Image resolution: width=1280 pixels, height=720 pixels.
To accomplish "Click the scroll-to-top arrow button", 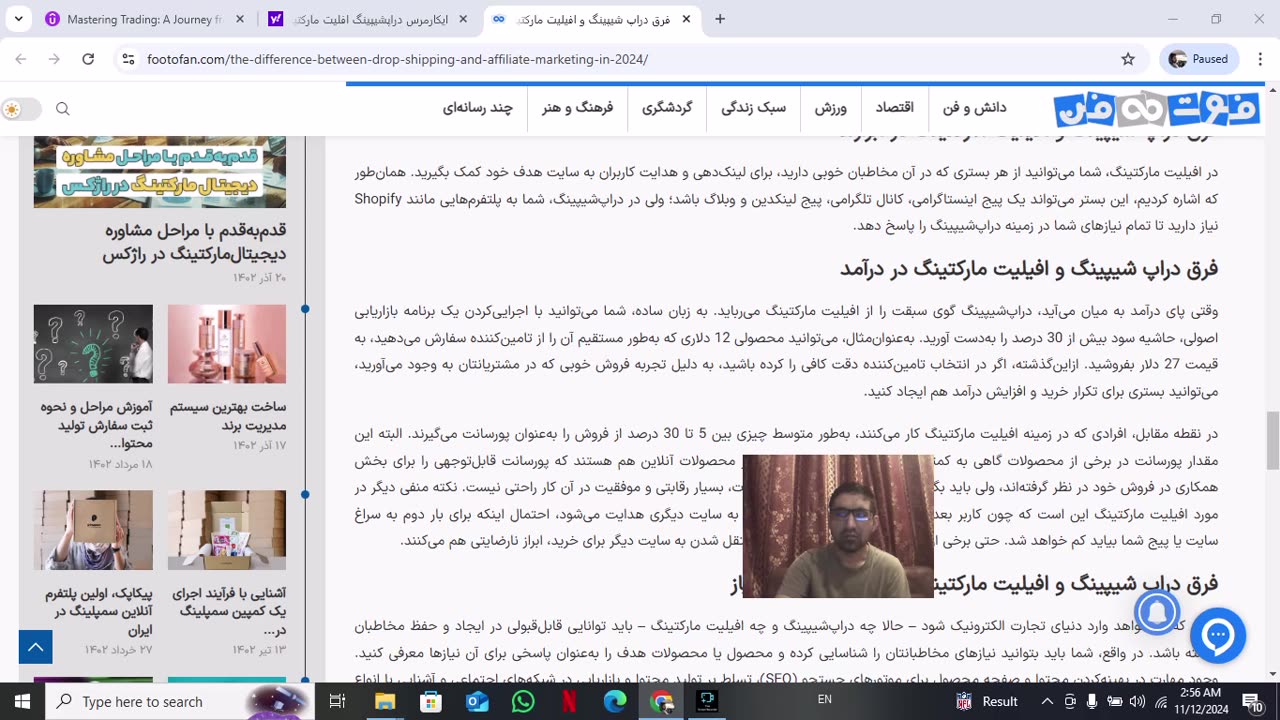I will coord(36,647).
